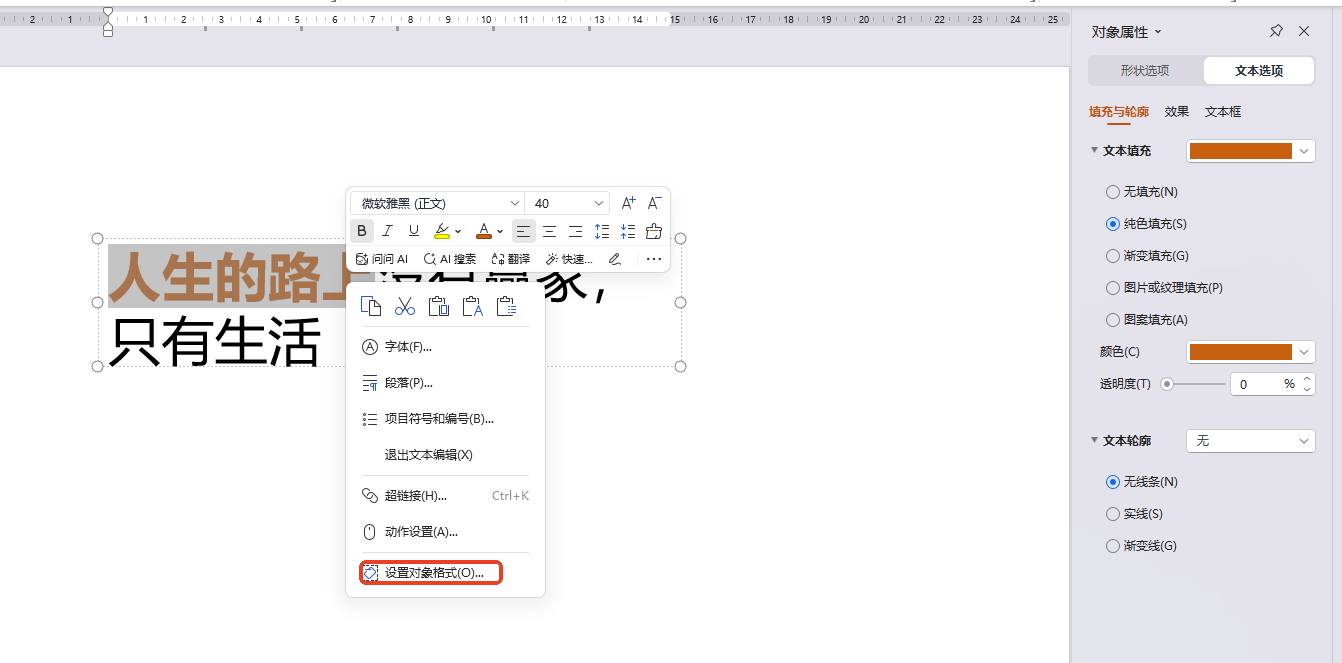
Task: Increase 透明度 with up stepper arrow
Action: pyautogui.click(x=1307, y=379)
